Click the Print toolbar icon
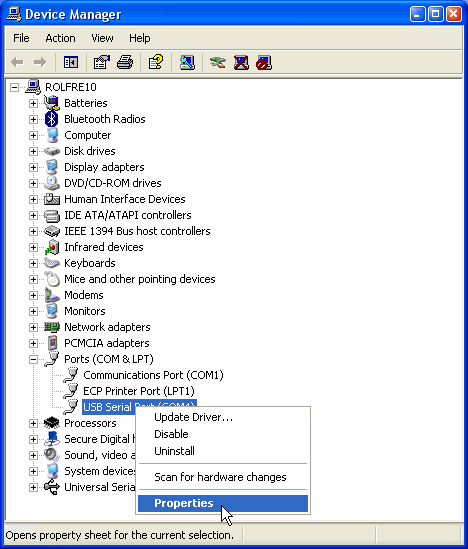 (125, 62)
